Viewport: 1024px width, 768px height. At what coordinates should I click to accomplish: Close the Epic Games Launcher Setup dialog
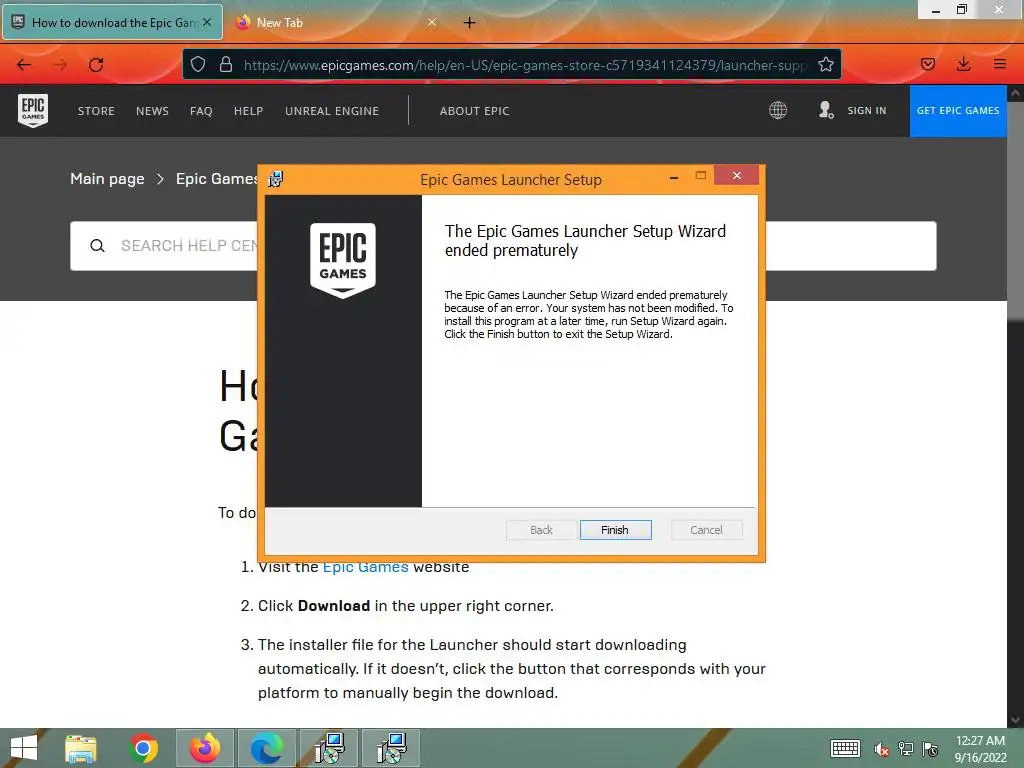click(736, 176)
